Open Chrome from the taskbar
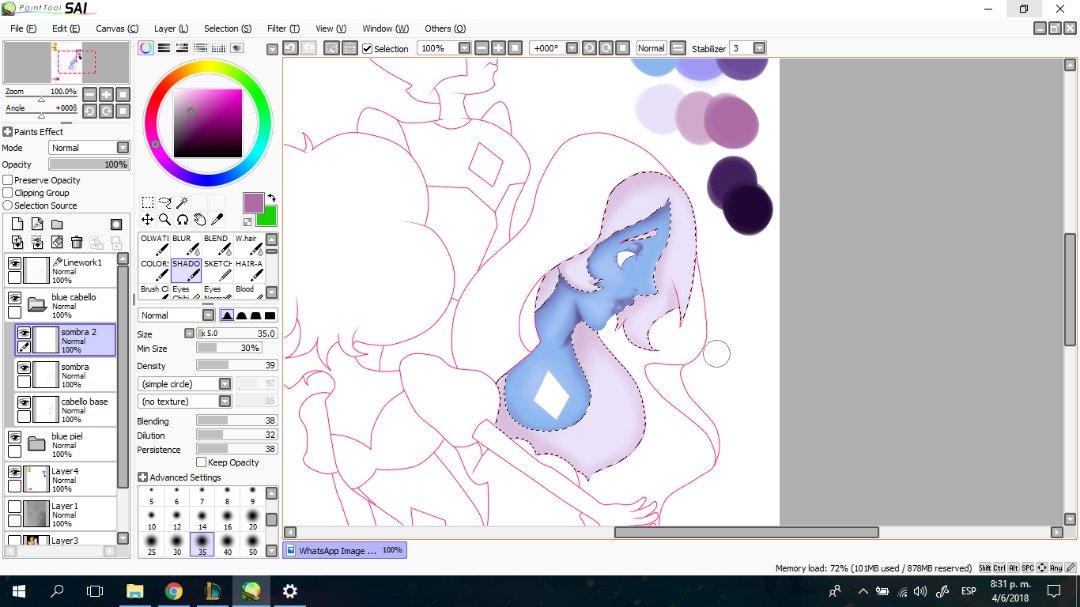This screenshot has height=607, width=1080. (174, 591)
